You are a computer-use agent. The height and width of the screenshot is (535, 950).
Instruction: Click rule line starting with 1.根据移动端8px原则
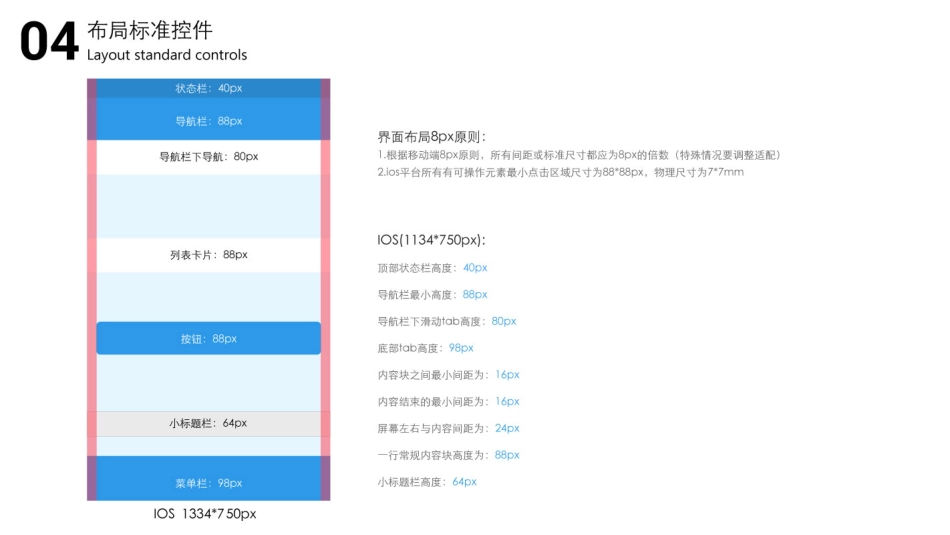[x=580, y=155]
